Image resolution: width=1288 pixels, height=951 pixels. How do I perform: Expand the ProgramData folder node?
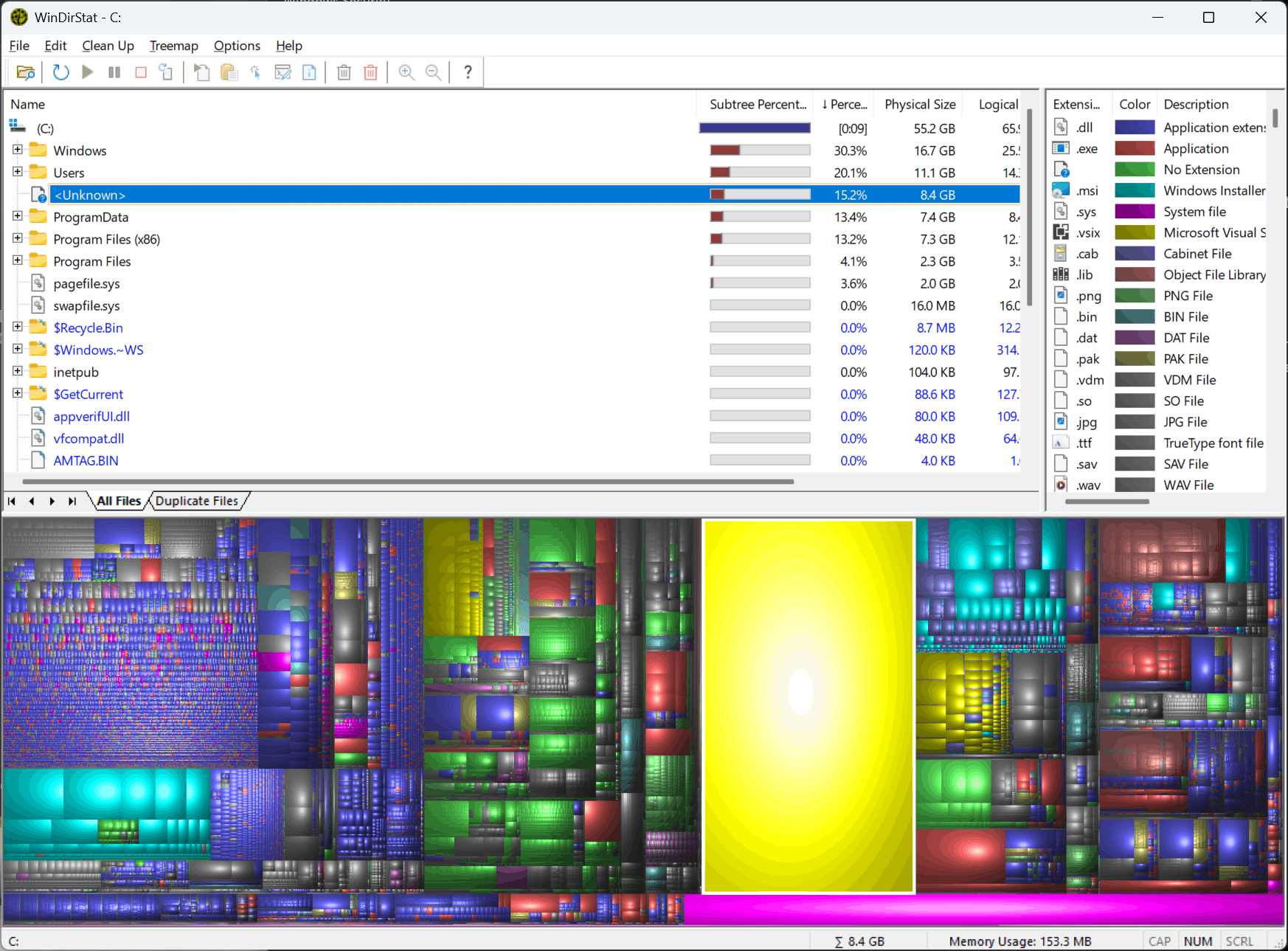click(x=18, y=216)
